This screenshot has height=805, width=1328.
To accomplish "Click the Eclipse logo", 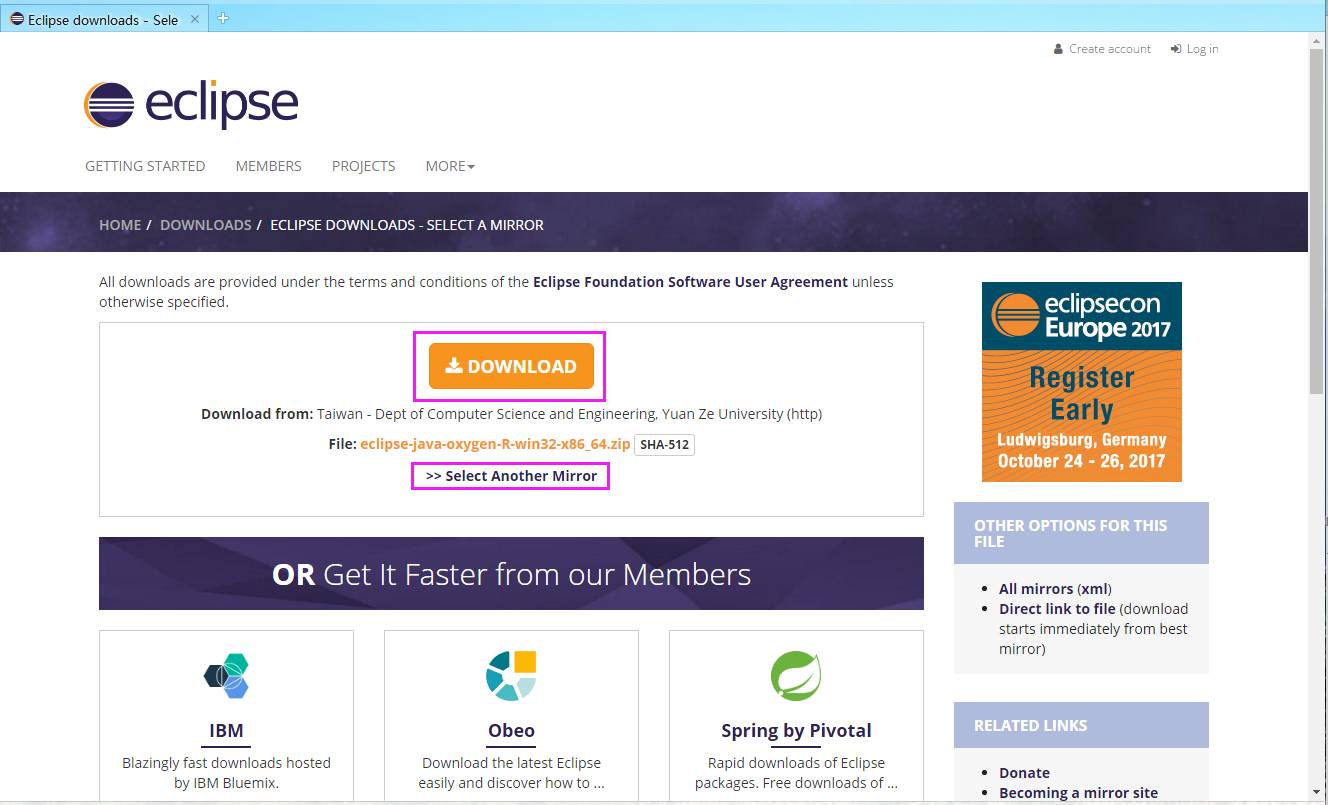I will pyautogui.click(x=191, y=104).
